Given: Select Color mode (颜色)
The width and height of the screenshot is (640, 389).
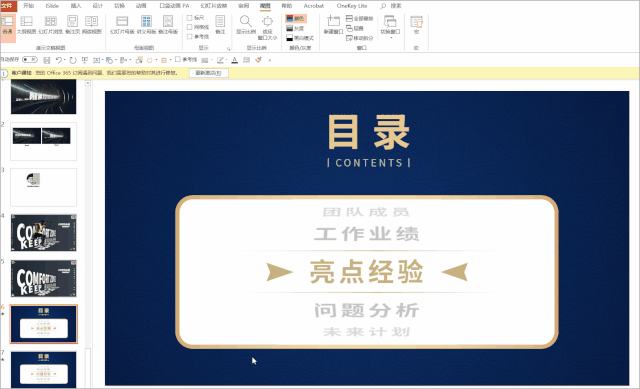Looking at the screenshot, I should pos(295,18).
